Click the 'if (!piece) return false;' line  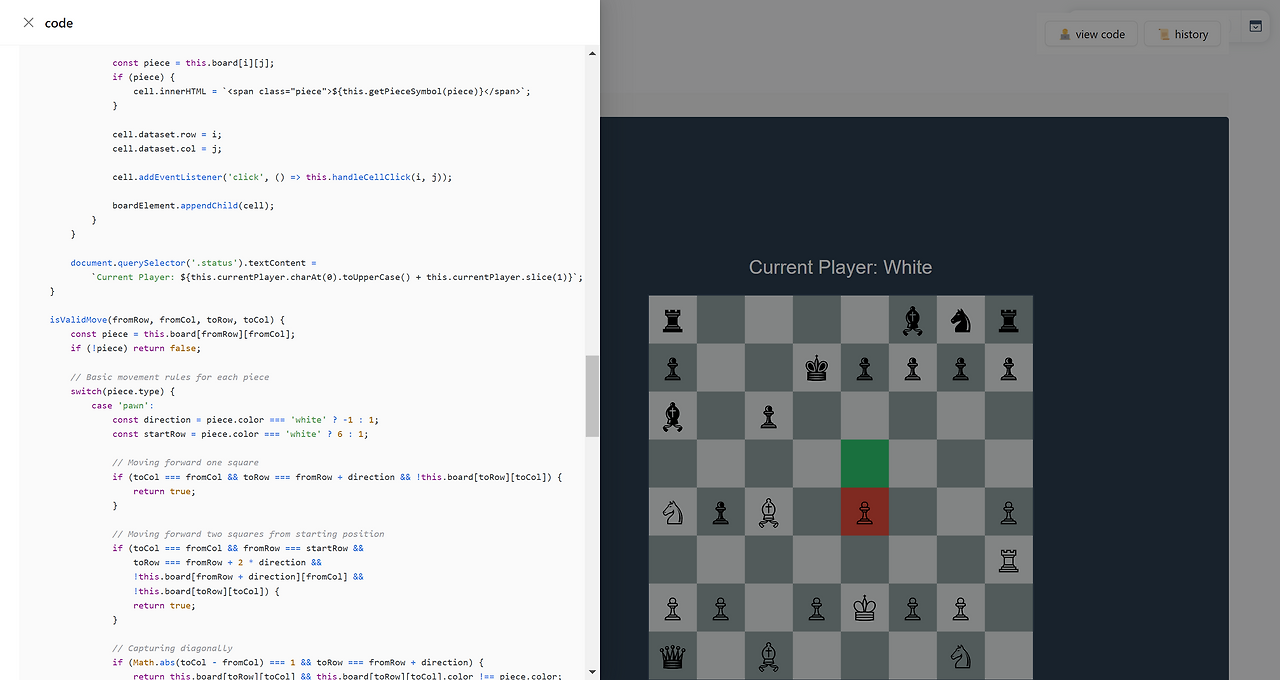click(136, 349)
